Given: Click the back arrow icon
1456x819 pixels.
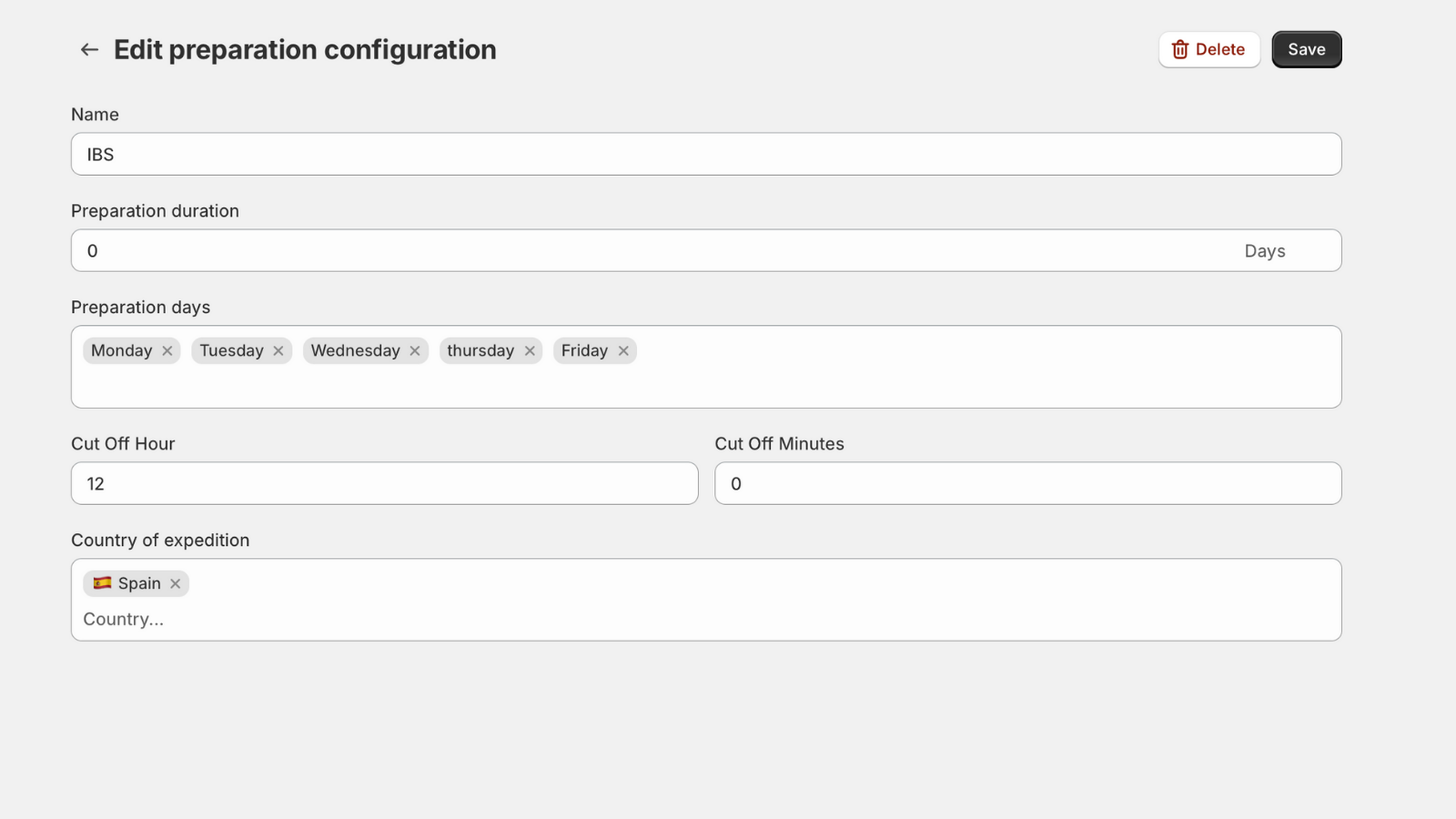Looking at the screenshot, I should 88,50.
